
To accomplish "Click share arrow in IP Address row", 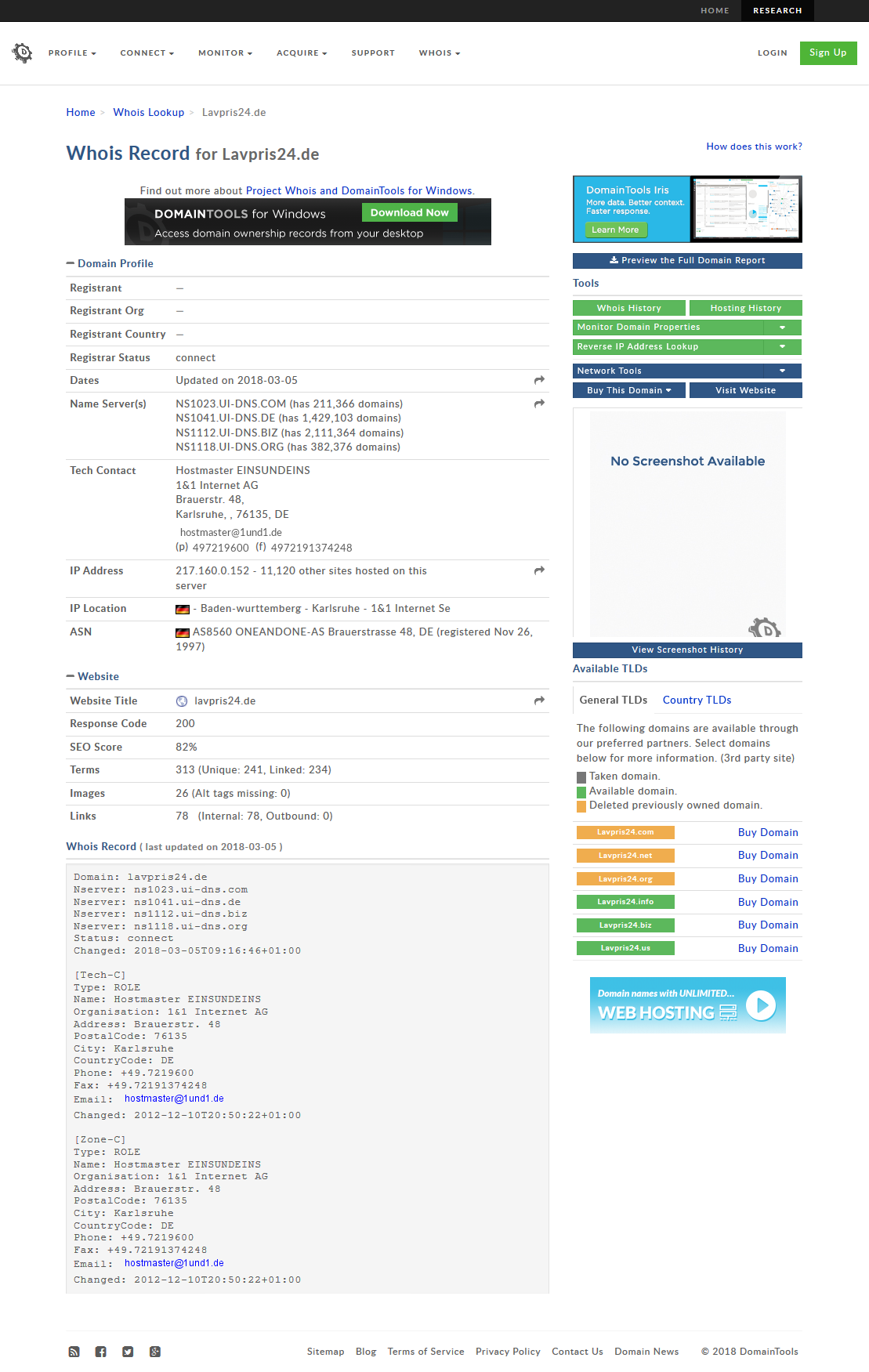I will (x=539, y=570).
